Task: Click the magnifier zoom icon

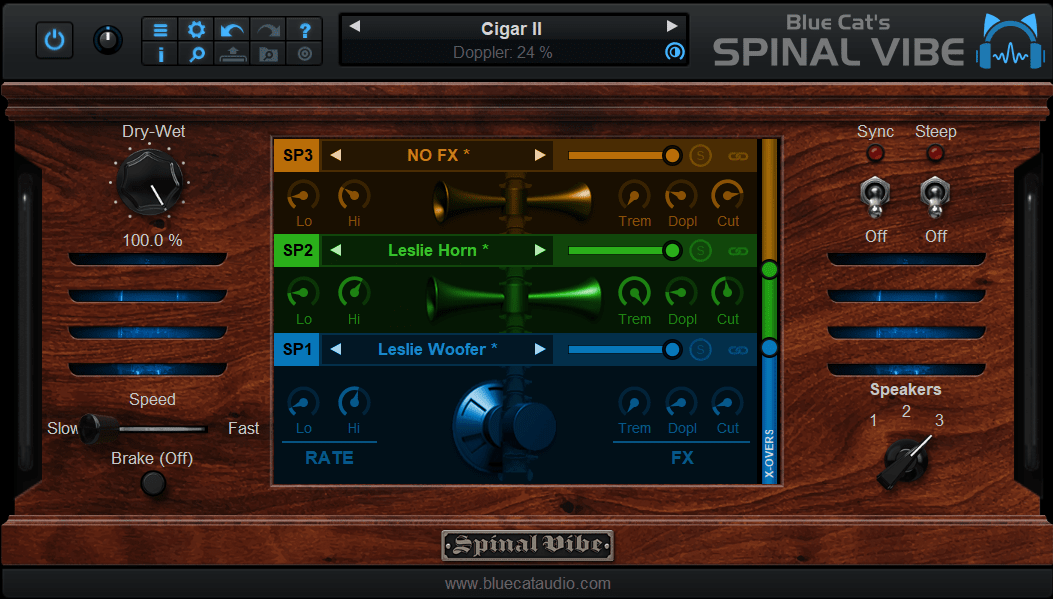Action: point(196,54)
